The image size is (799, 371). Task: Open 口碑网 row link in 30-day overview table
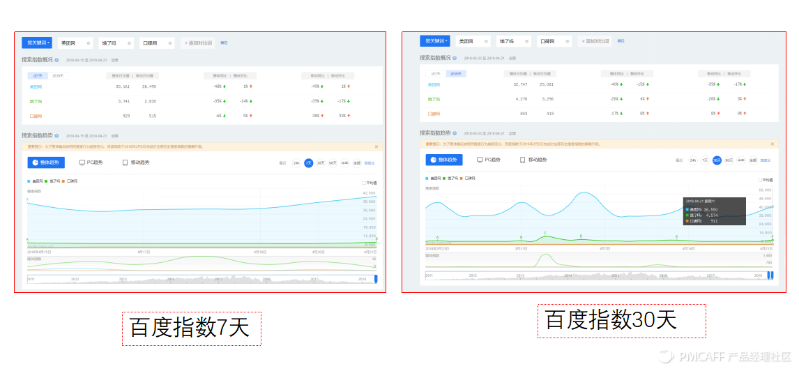coord(434,115)
